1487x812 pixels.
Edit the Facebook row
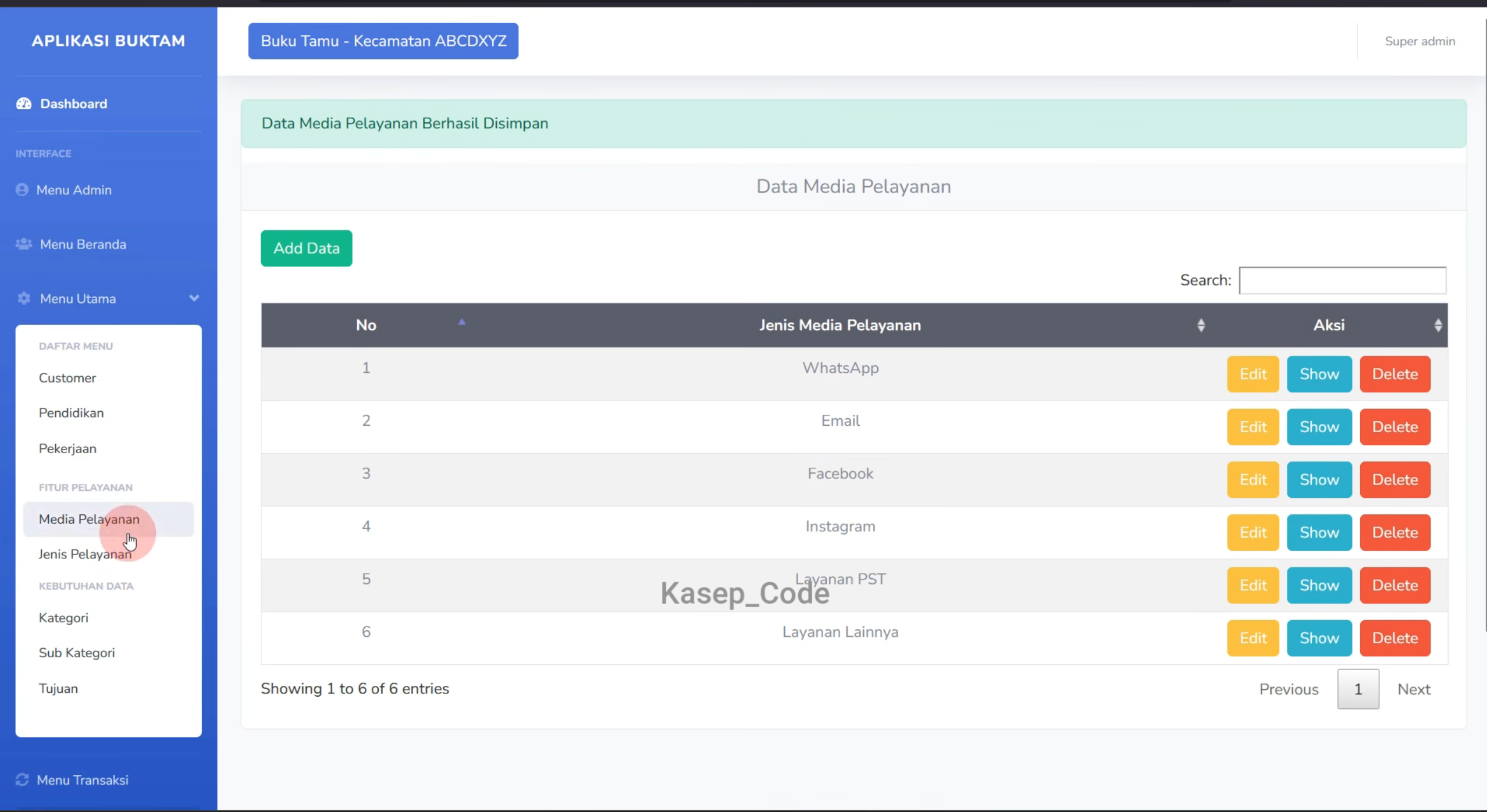(x=1253, y=480)
